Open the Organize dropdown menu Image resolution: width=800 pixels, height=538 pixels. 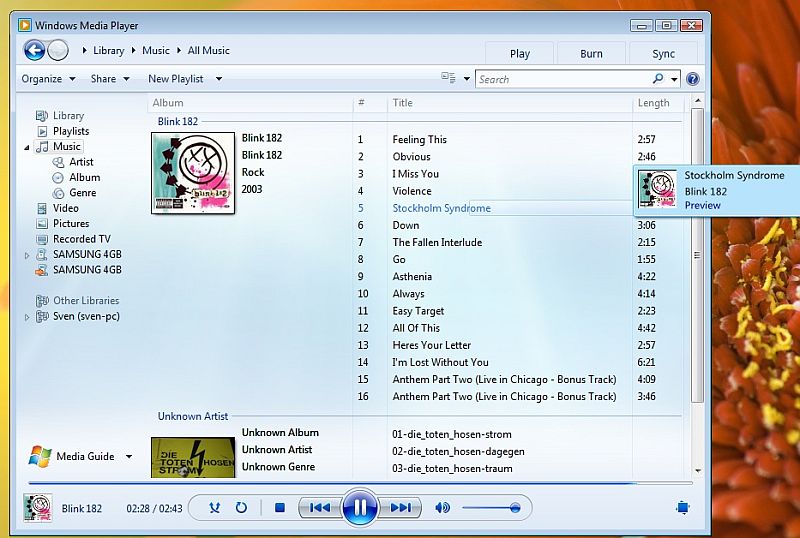tap(48, 79)
